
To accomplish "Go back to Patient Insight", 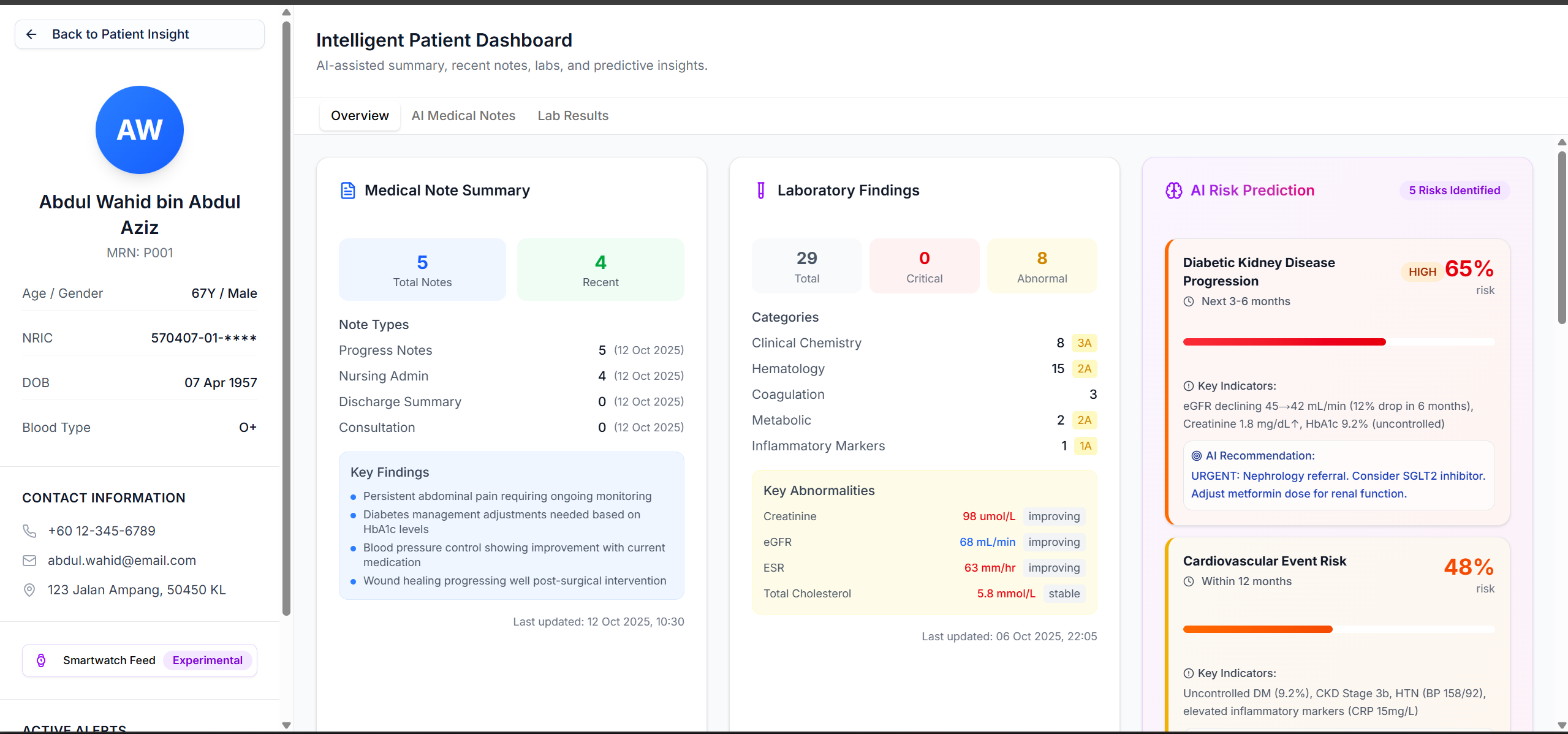I will pyautogui.click(x=140, y=34).
